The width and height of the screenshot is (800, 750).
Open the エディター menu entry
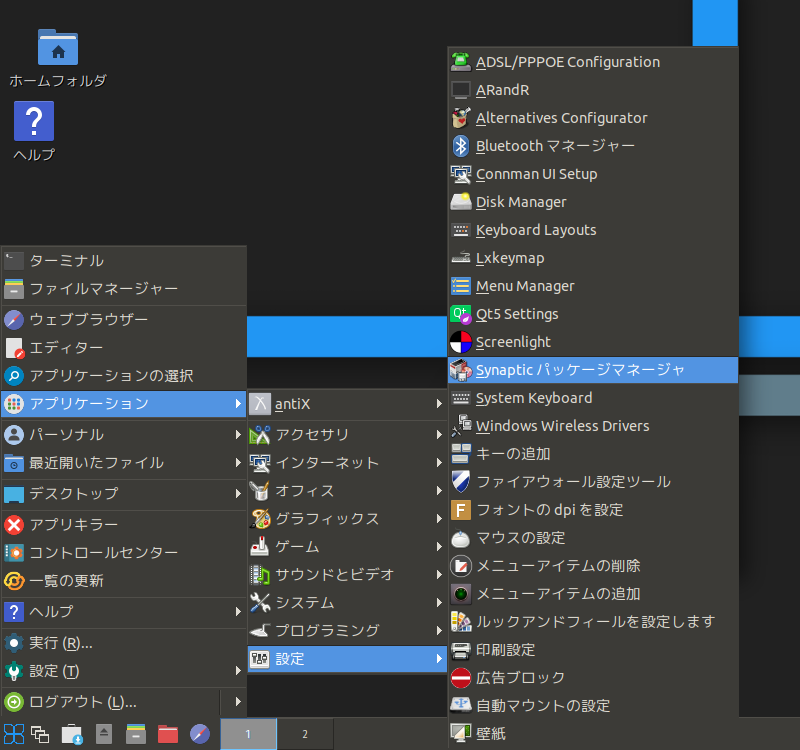[124, 347]
